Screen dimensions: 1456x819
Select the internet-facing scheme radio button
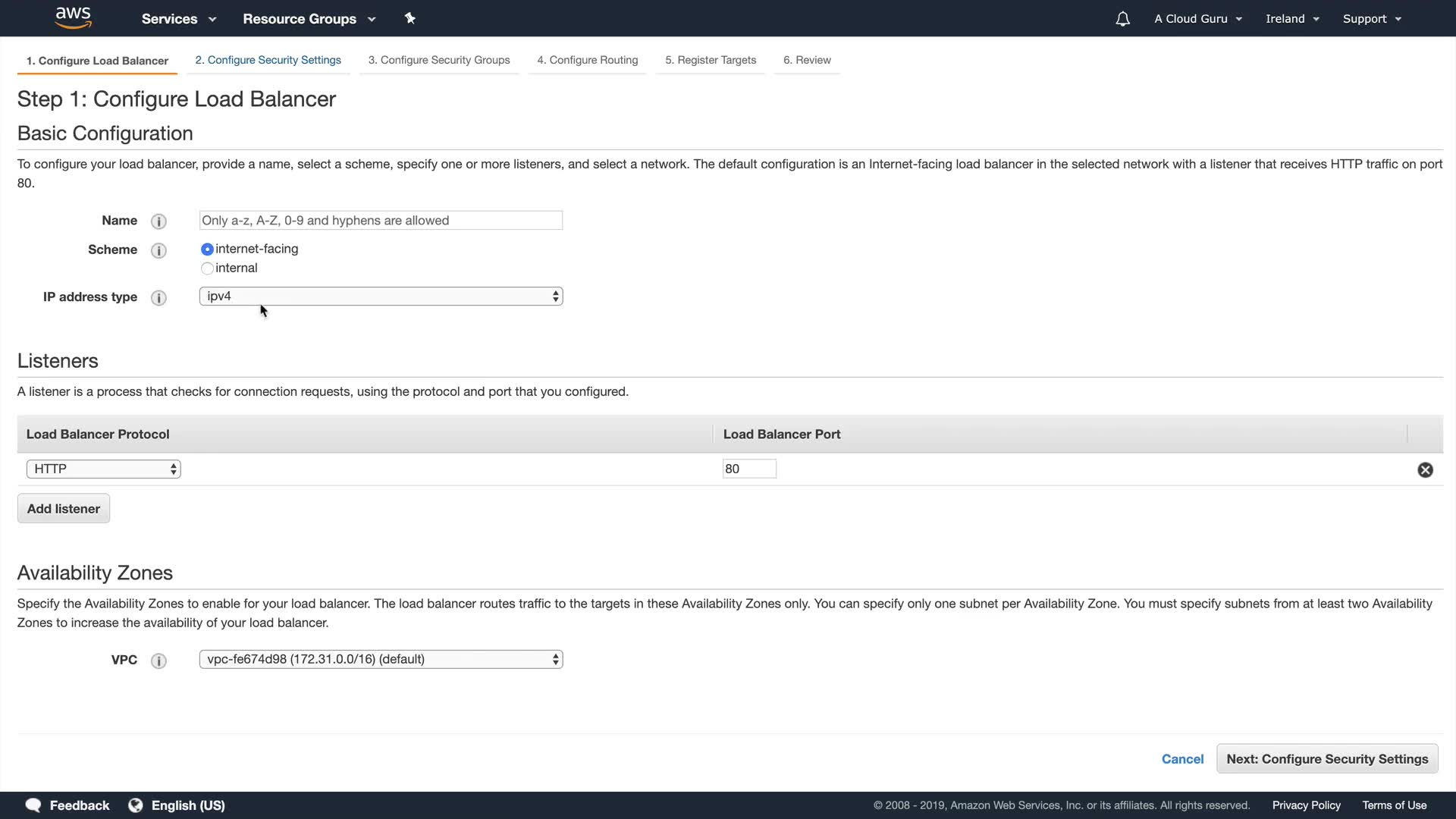(x=207, y=249)
